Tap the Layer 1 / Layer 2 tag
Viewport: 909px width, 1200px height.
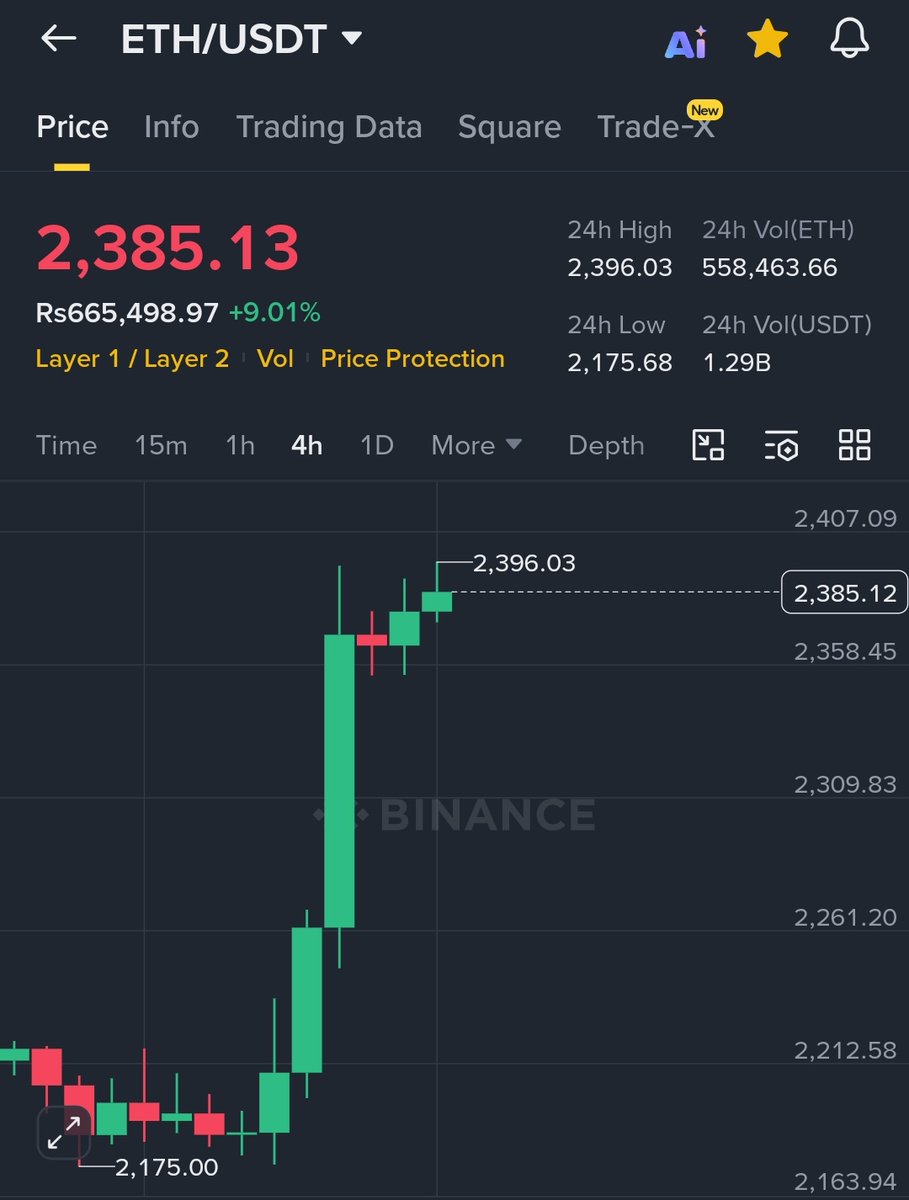pyautogui.click(x=132, y=359)
